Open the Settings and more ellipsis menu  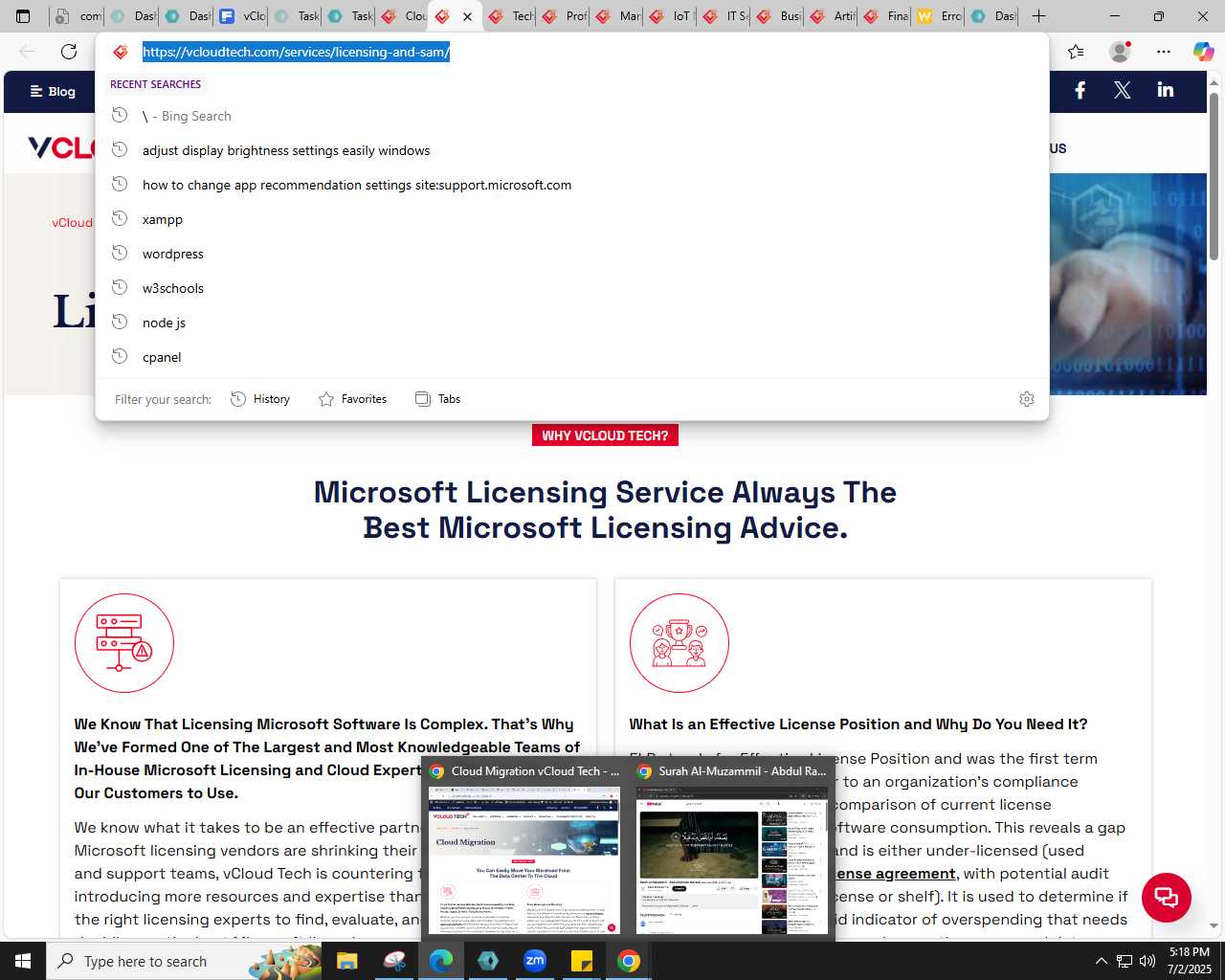(x=1164, y=52)
